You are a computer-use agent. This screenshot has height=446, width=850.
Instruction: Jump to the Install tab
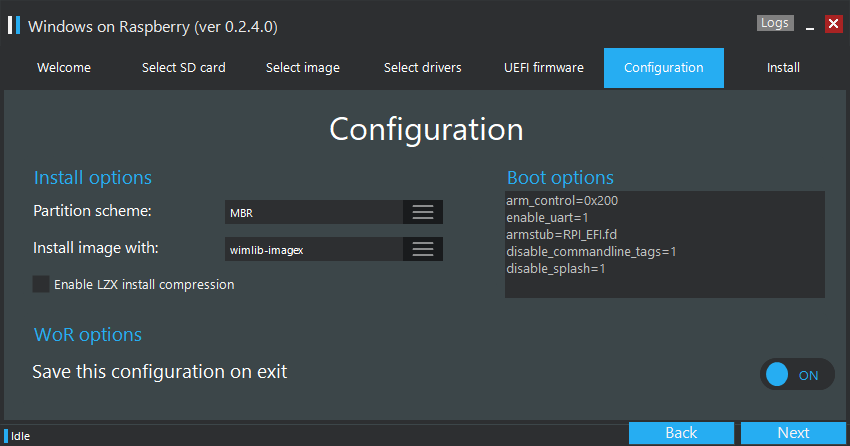(x=783, y=68)
